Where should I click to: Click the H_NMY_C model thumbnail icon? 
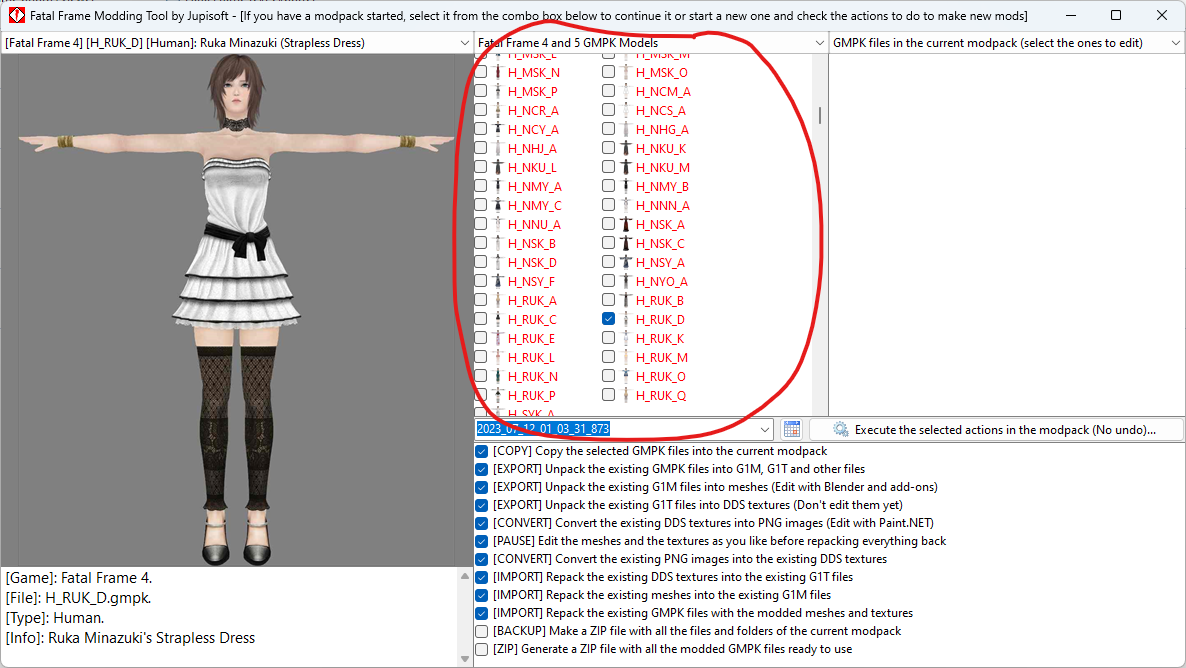(498, 205)
